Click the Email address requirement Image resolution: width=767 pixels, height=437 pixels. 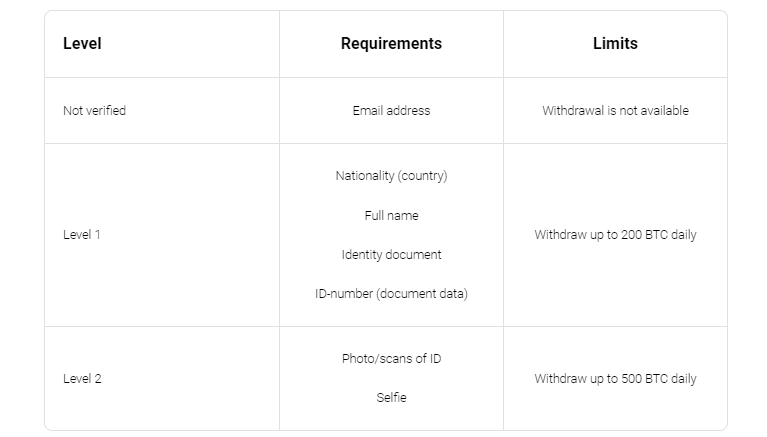[391, 111]
